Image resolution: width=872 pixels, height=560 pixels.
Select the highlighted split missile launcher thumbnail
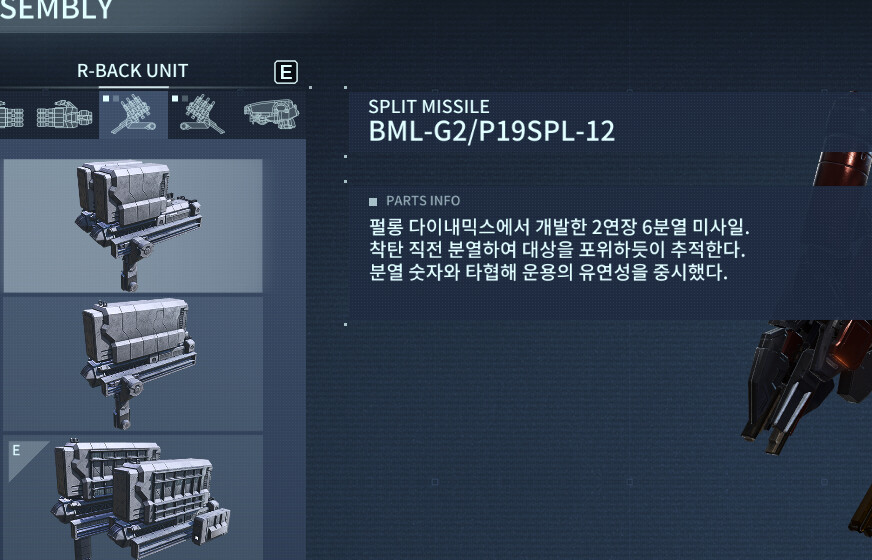pyautogui.click(x=133, y=226)
